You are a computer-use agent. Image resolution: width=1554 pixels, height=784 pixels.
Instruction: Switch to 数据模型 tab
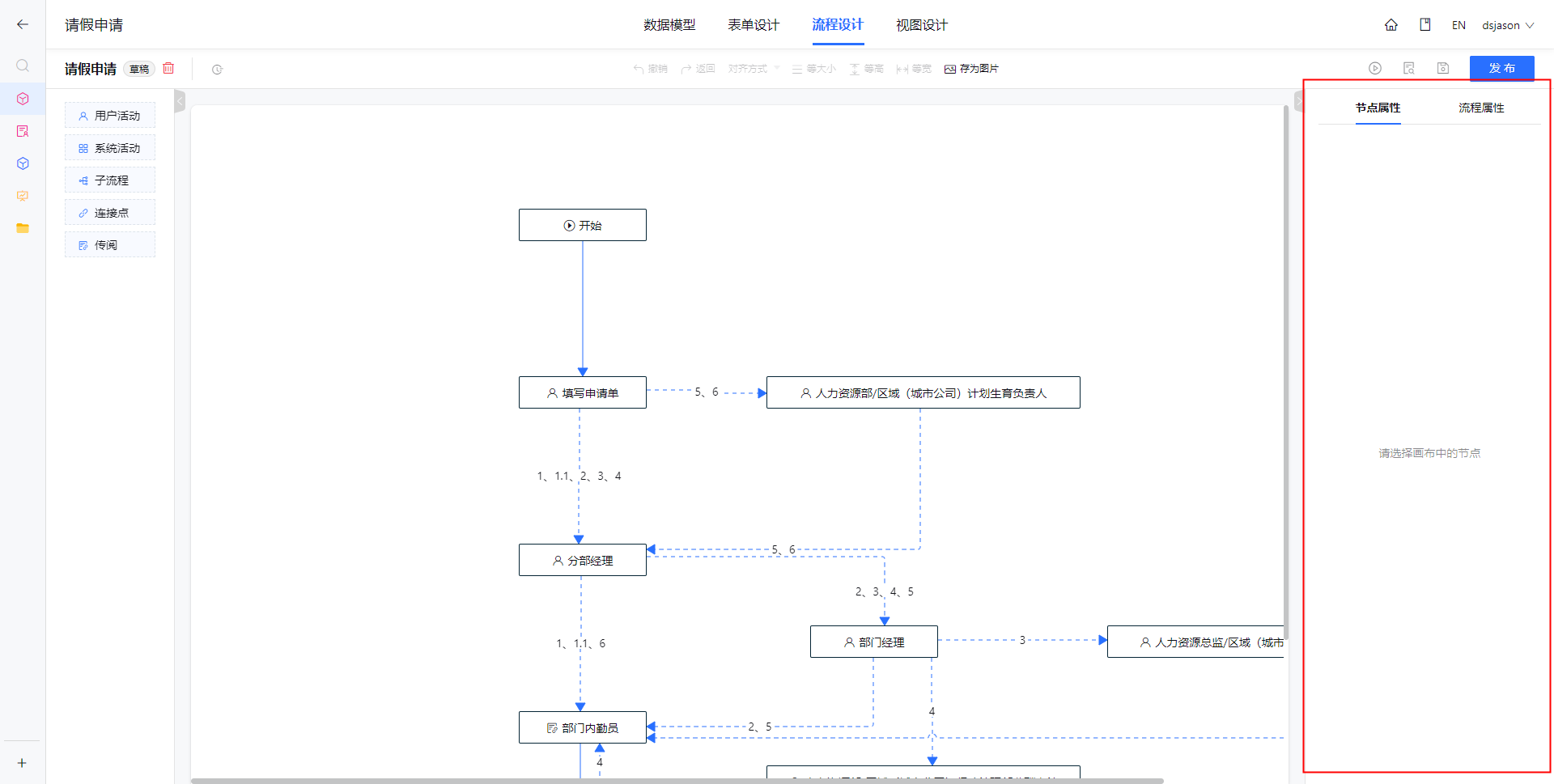pos(669,25)
